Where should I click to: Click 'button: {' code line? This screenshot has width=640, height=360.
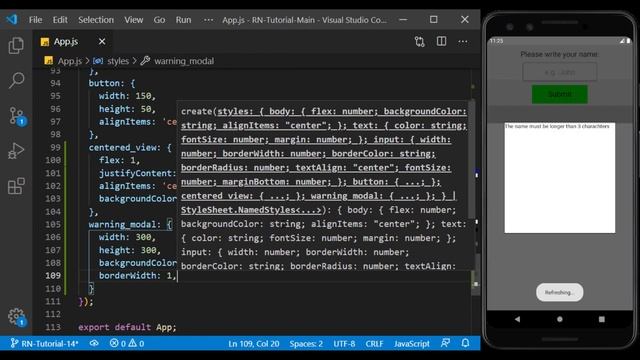(x=112, y=83)
